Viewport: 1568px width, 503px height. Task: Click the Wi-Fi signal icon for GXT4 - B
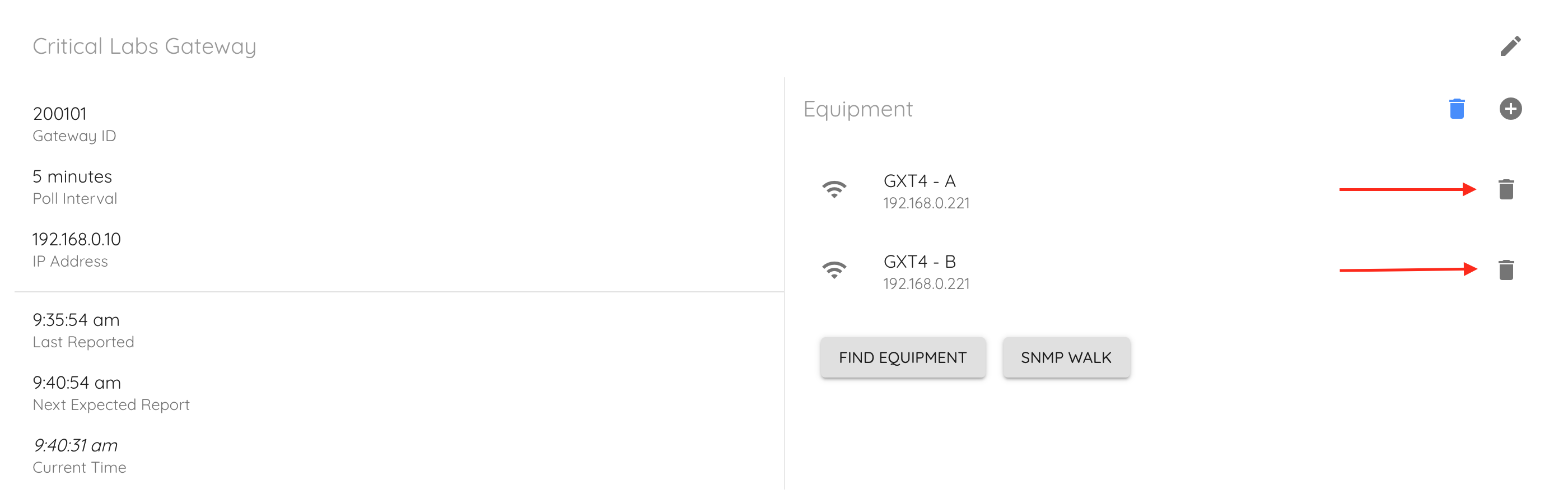[x=834, y=270]
